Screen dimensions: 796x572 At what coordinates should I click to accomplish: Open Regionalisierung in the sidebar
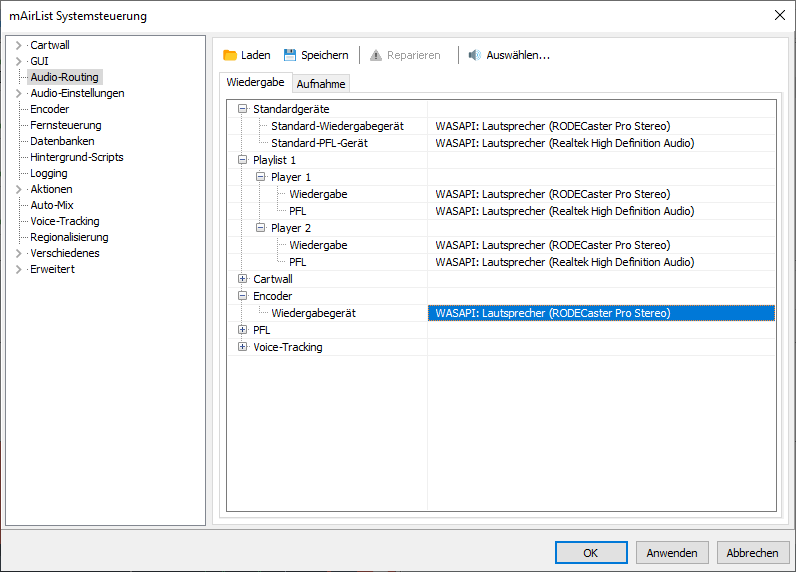coord(69,237)
